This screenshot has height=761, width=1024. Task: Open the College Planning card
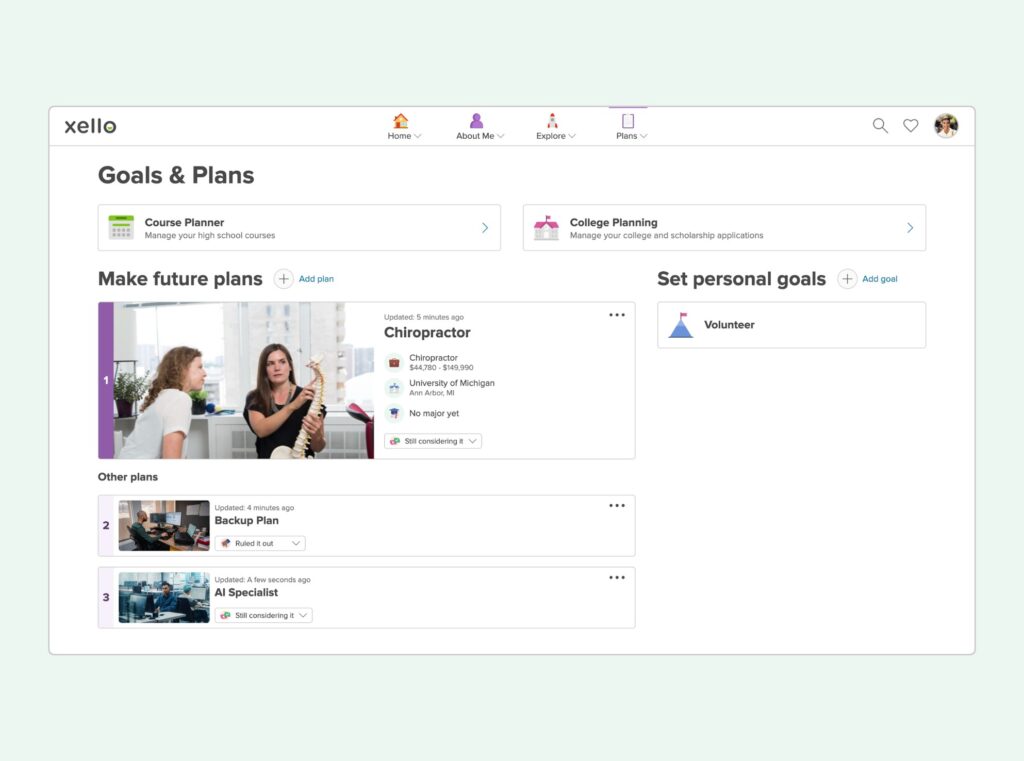click(724, 228)
